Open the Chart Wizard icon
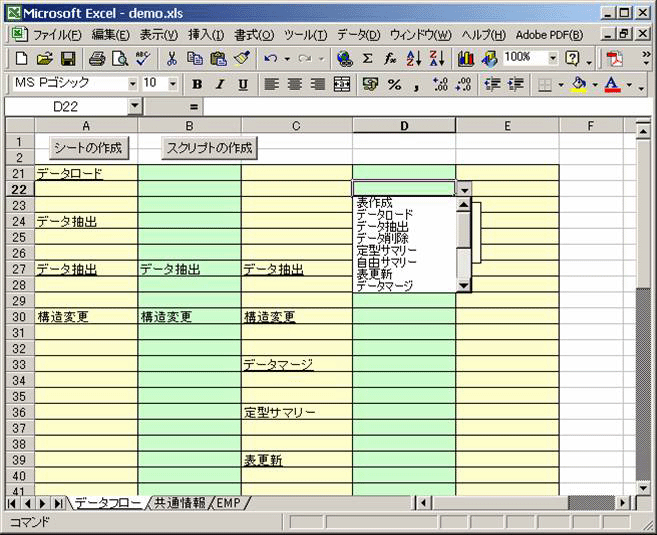The width and height of the screenshot is (657, 535). pyautogui.click(x=466, y=59)
